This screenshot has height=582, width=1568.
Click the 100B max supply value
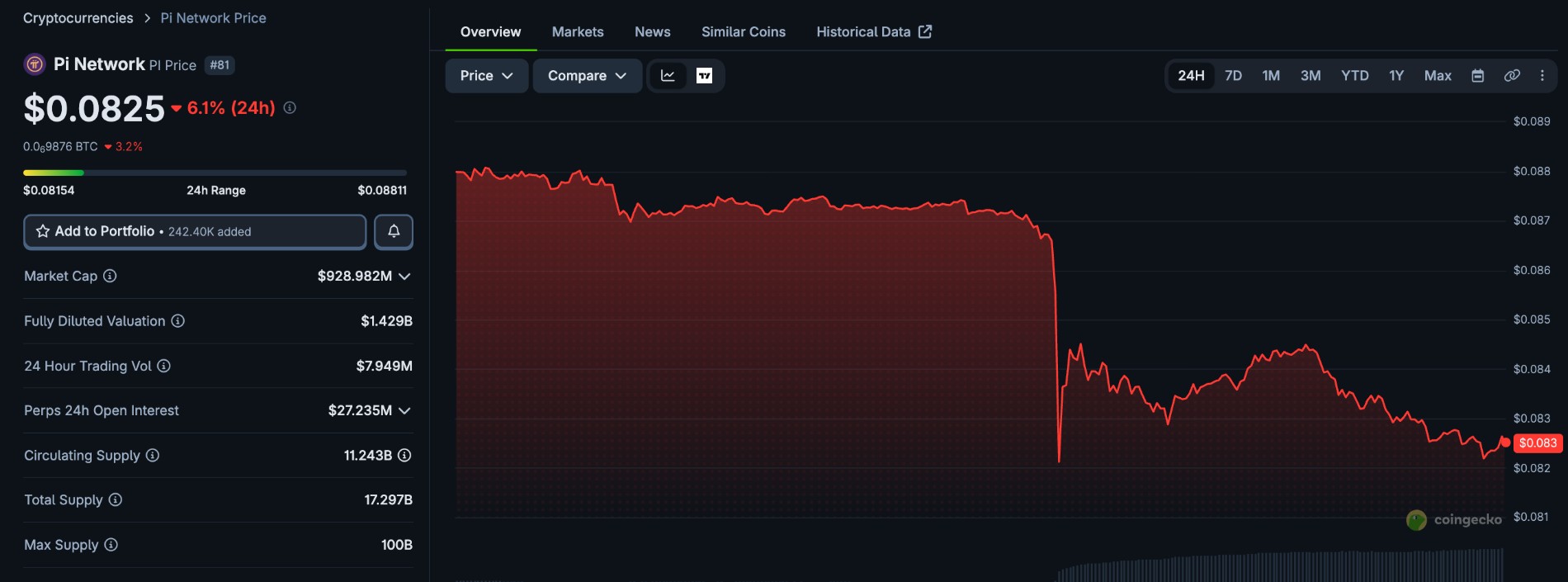pos(397,545)
